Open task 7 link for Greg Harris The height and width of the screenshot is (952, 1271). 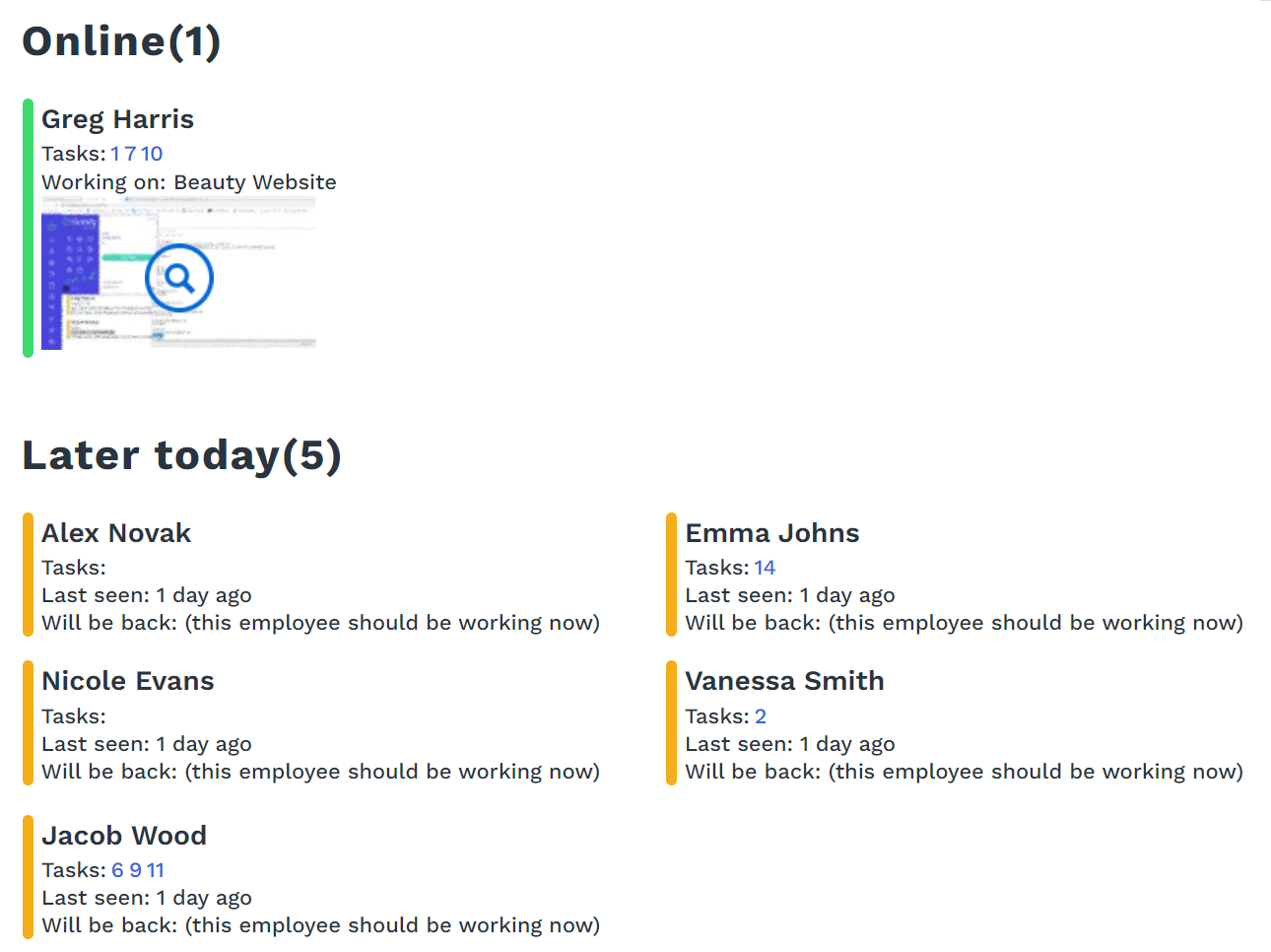pyautogui.click(x=130, y=154)
